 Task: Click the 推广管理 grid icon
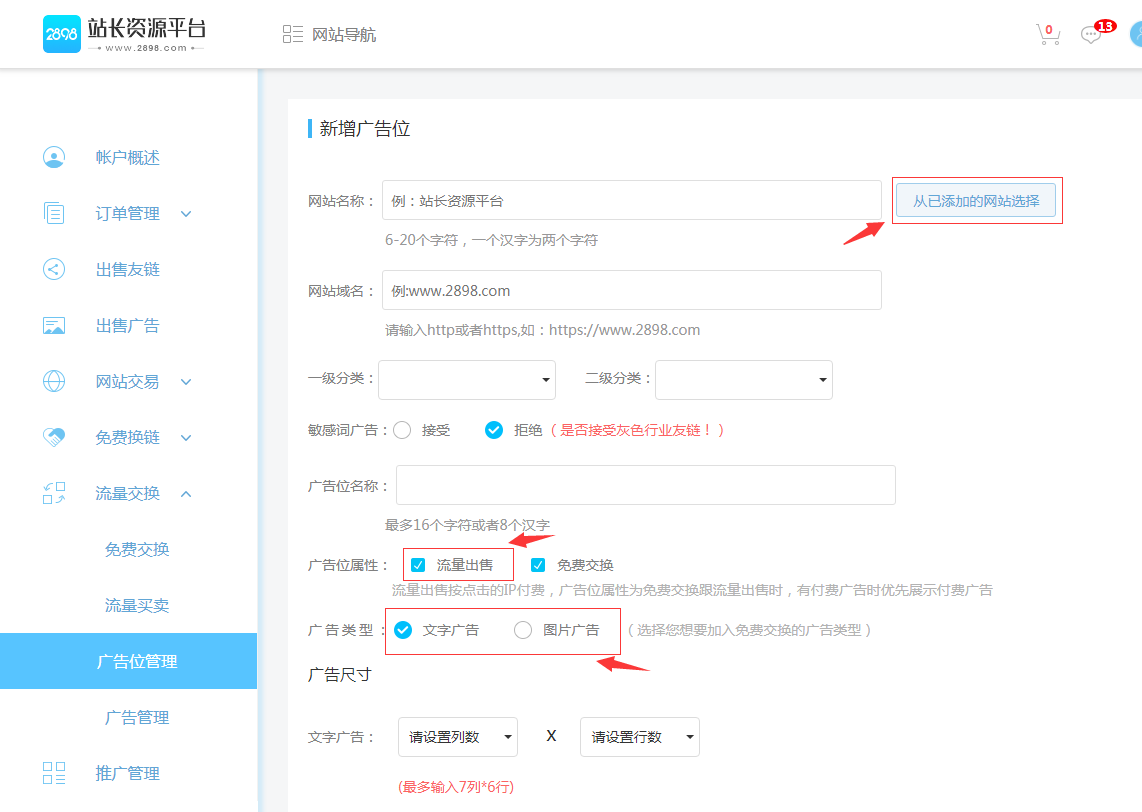click(x=54, y=773)
